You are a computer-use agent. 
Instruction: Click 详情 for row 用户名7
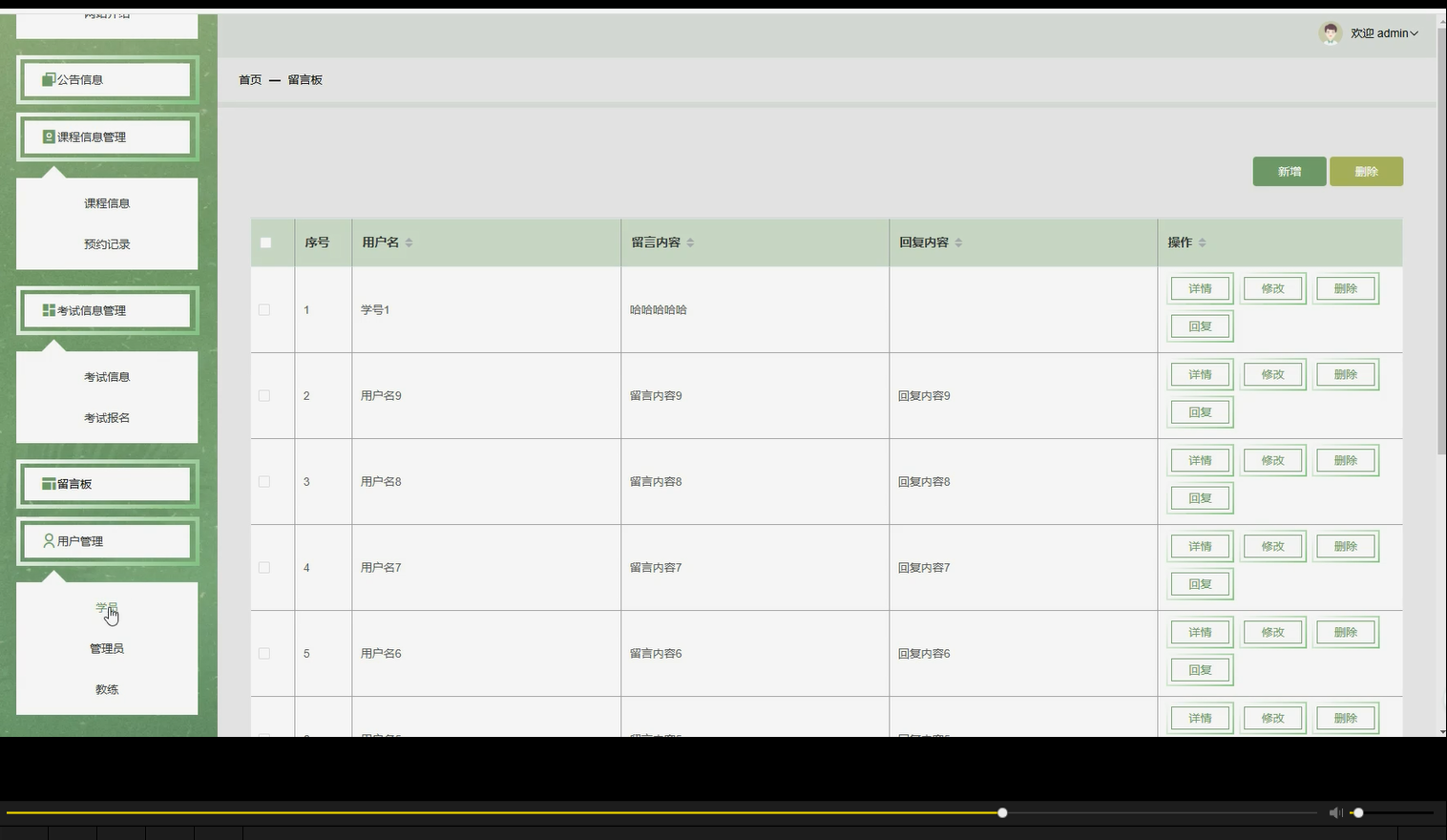(x=1201, y=546)
